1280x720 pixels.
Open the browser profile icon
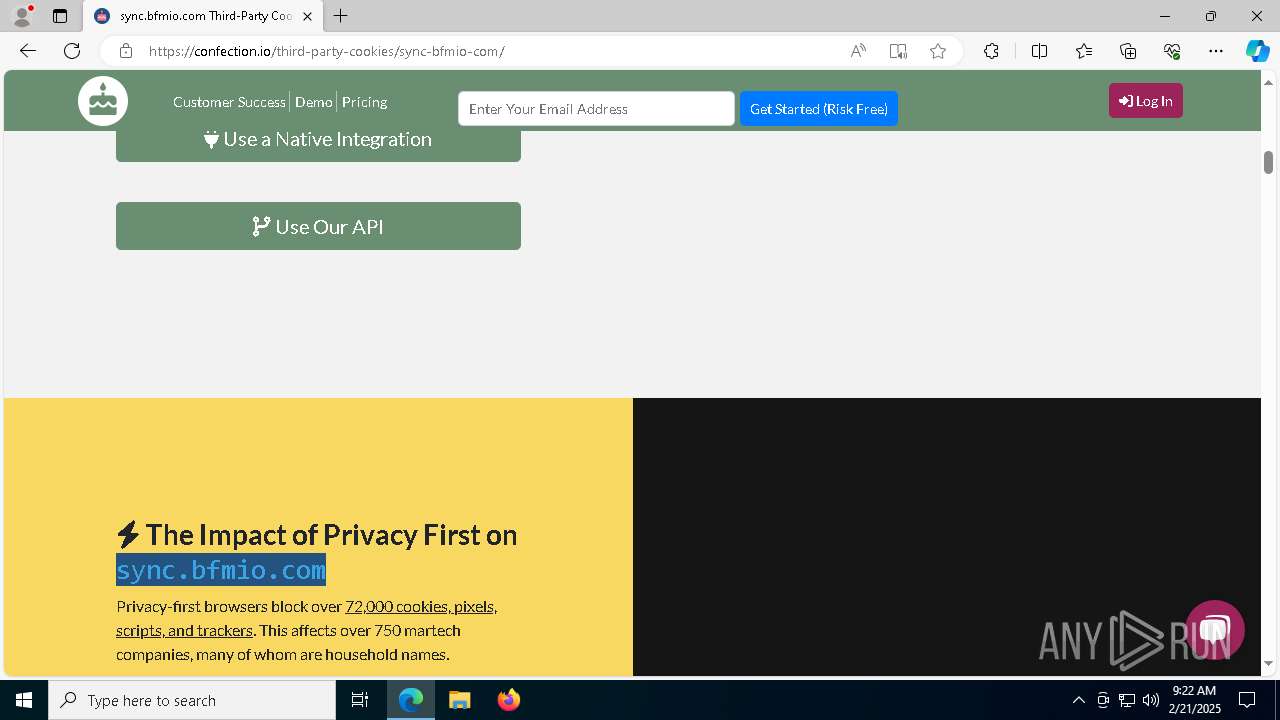tap(21, 16)
